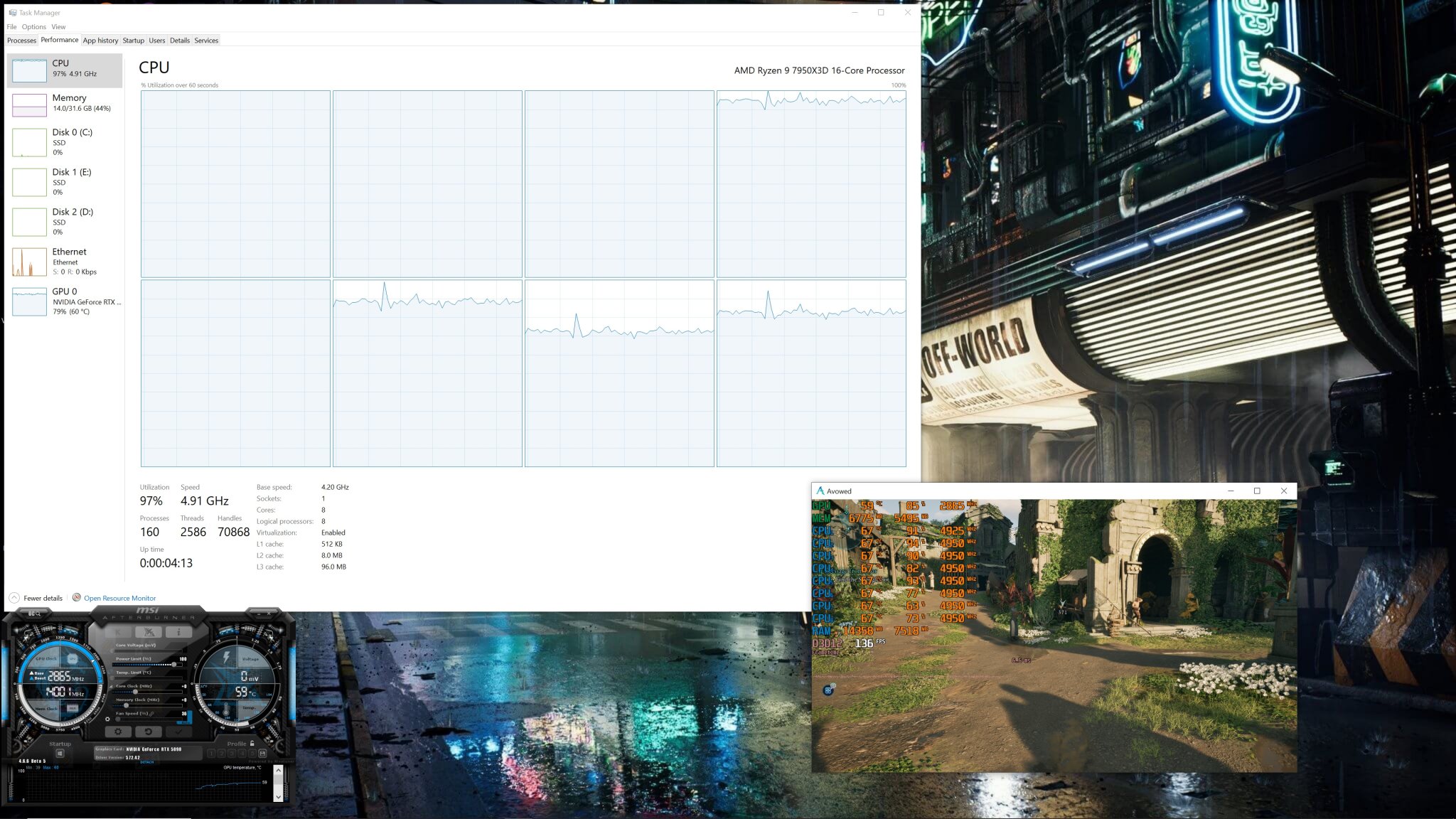Screen dimensions: 1456x819
Task: Toggle fan speed Auto mode button
Action: coord(184,722)
